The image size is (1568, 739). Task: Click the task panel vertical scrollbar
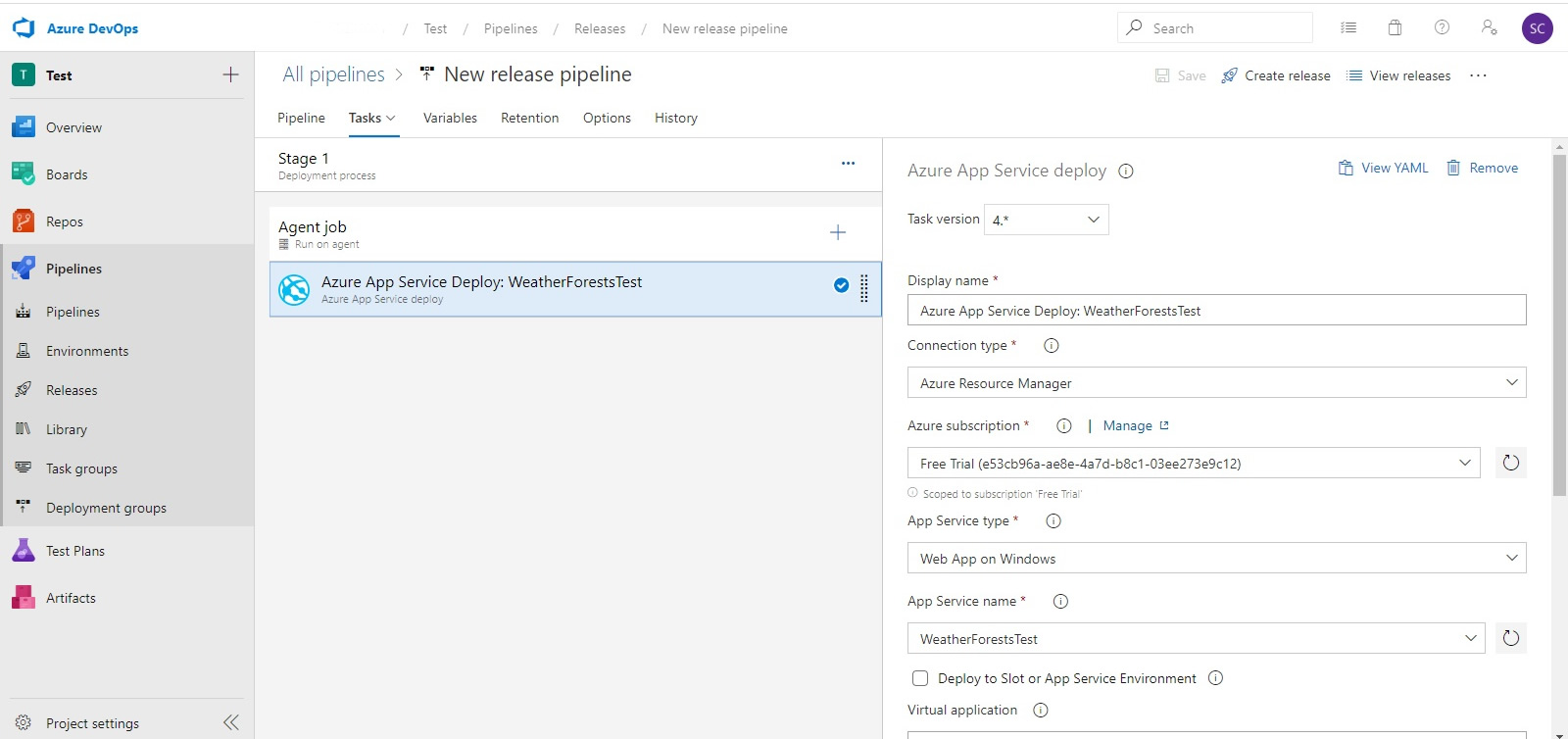pyautogui.click(x=1559, y=323)
